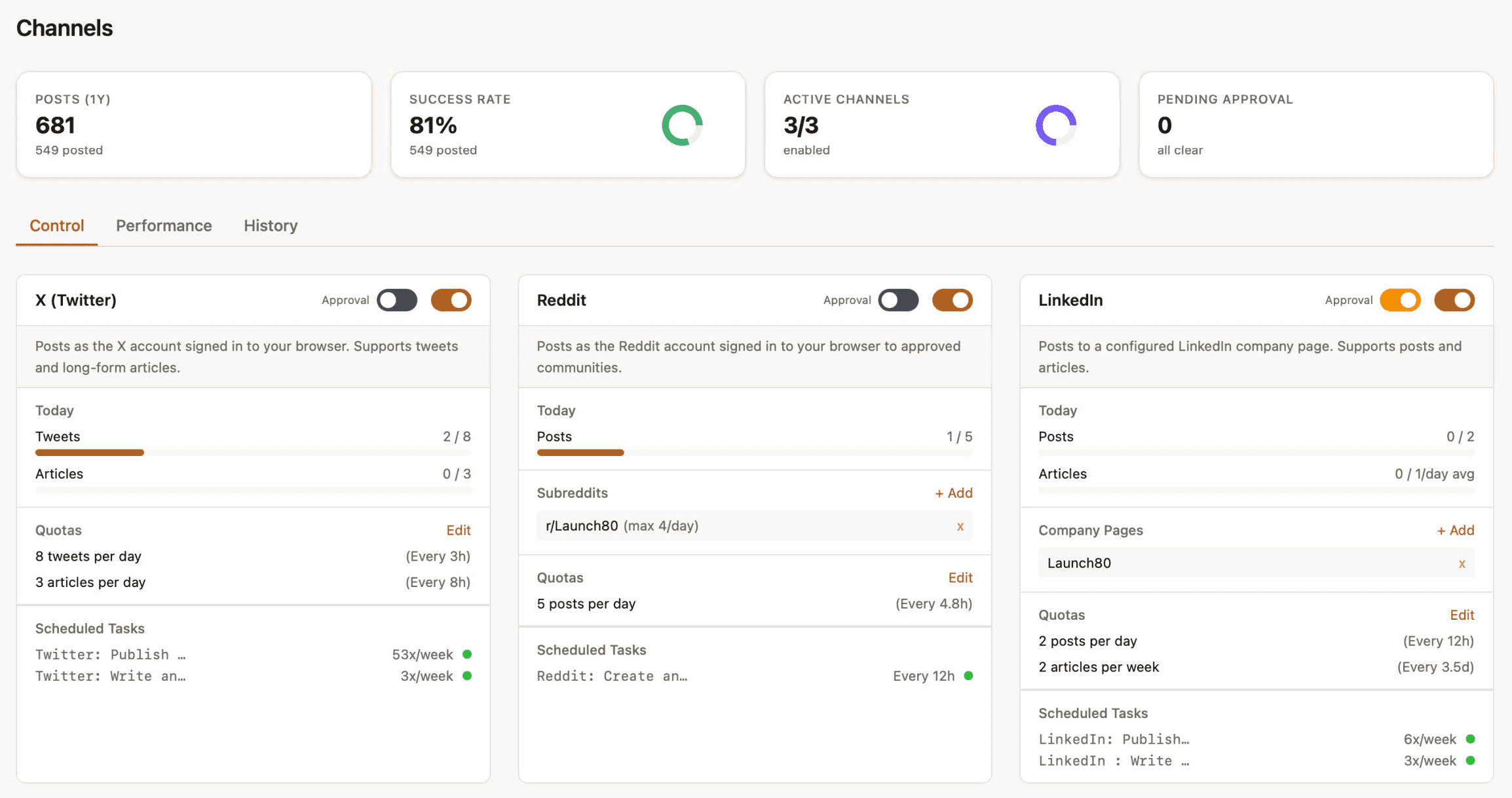Select the Reddit scheduled task entry
The image size is (1512, 798).
coord(612,675)
